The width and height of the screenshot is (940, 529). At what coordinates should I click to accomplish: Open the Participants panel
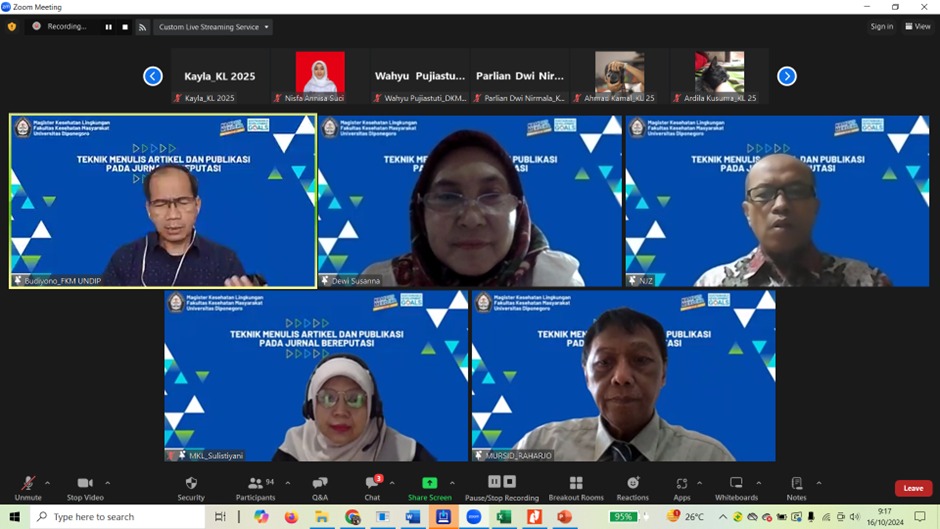[x=256, y=484]
